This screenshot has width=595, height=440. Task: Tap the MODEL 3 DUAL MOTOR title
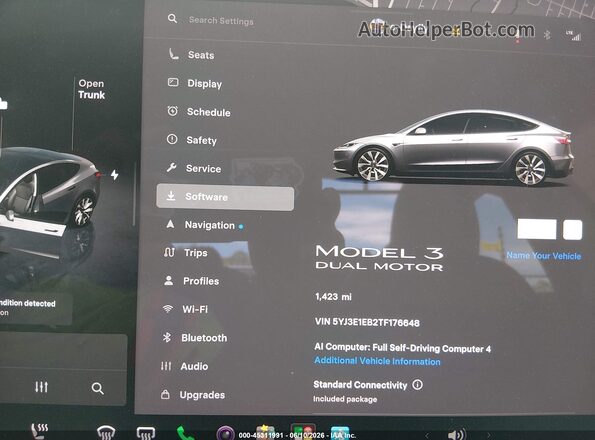pos(379,258)
